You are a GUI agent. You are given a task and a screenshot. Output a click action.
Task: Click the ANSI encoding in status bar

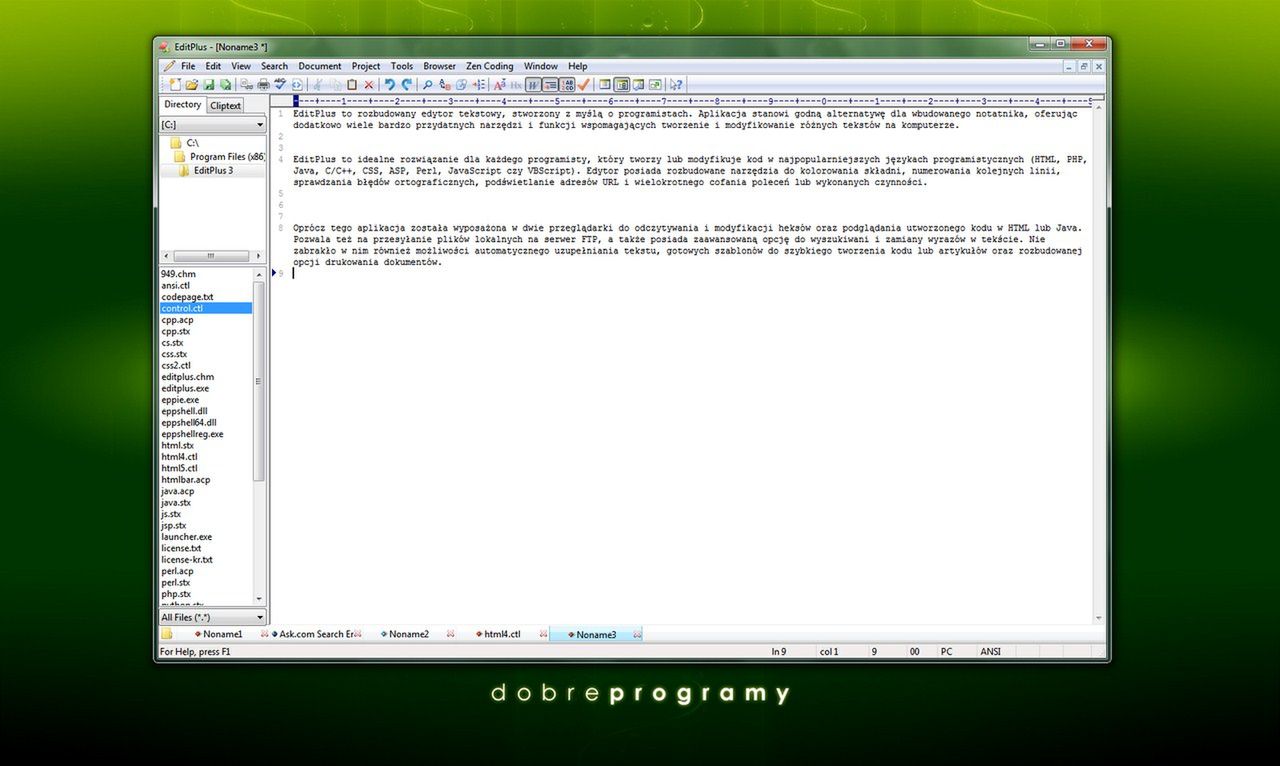click(x=990, y=651)
